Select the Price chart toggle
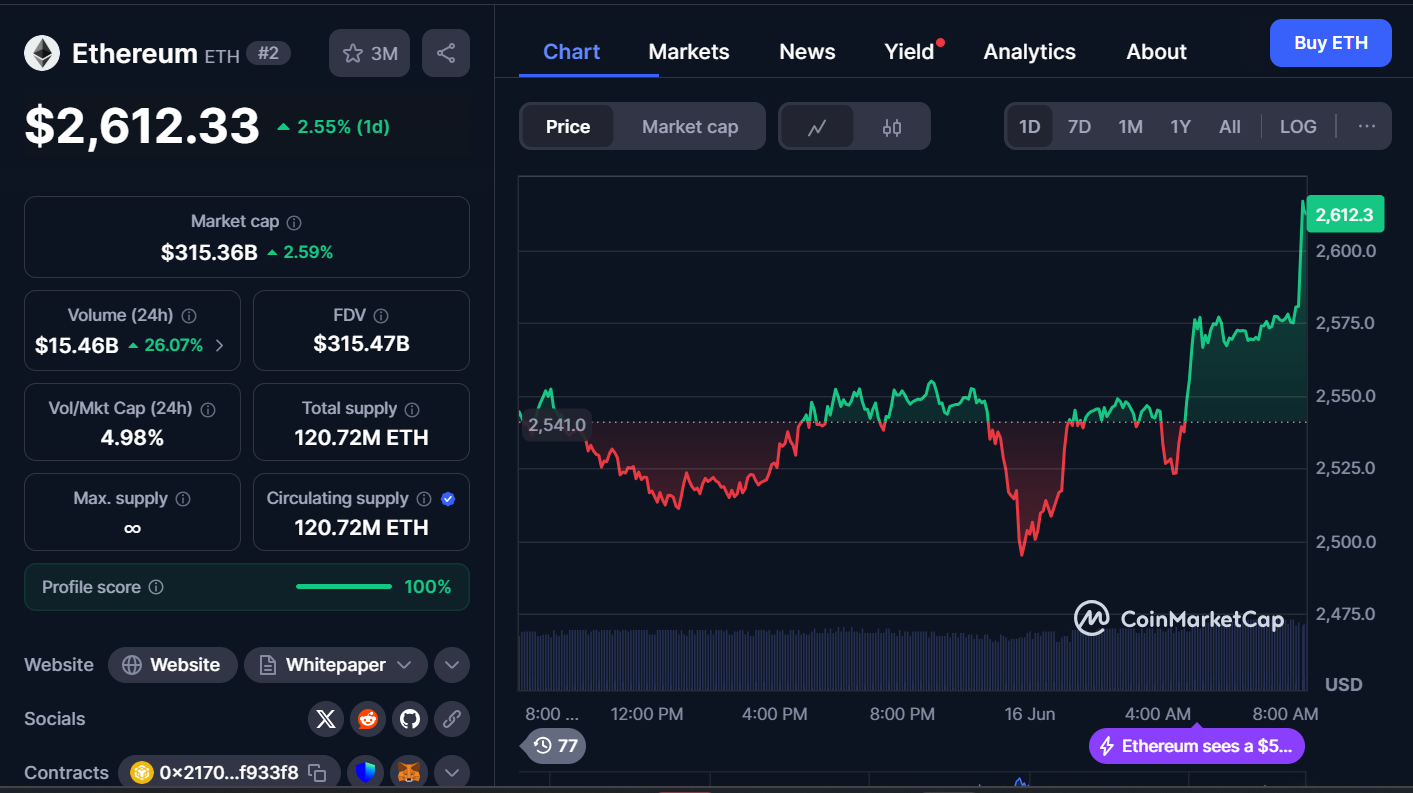This screenshot has height=793, width=1413. pyautogui.click(x=568, y=127)
